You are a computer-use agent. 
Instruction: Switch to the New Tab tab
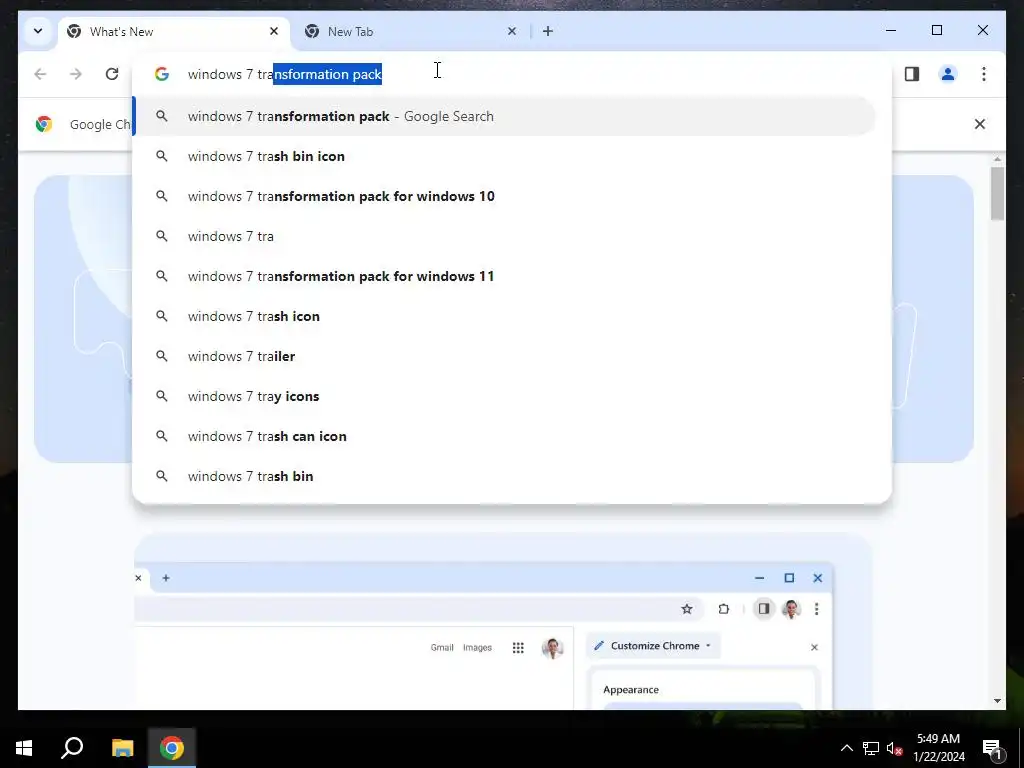tap(411, 31)
